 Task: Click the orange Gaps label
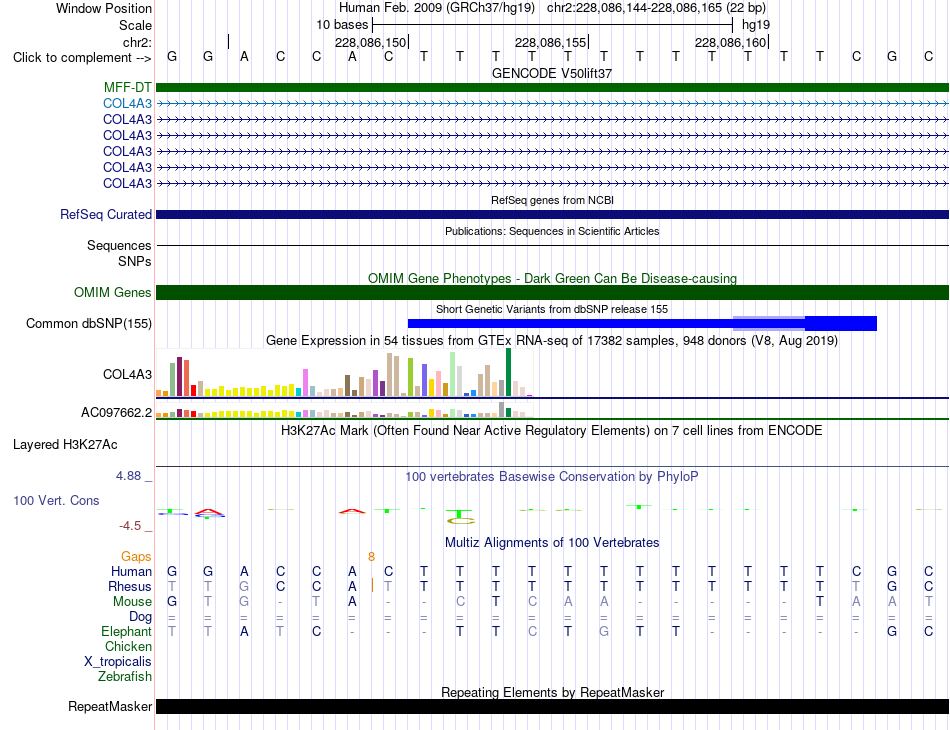(x=136, y=556)
